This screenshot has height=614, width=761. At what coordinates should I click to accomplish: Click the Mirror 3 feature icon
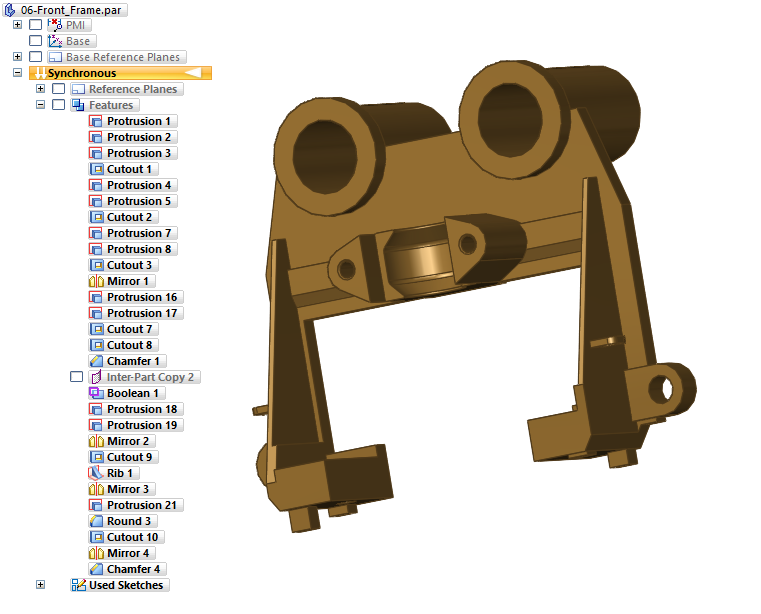96,489
